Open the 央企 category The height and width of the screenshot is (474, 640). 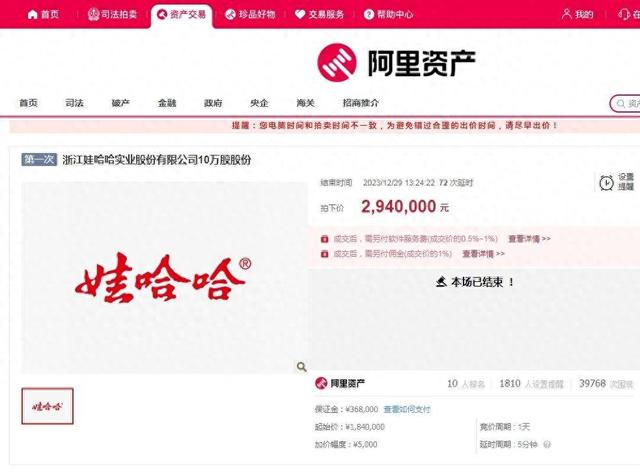(x=259, y=103)
